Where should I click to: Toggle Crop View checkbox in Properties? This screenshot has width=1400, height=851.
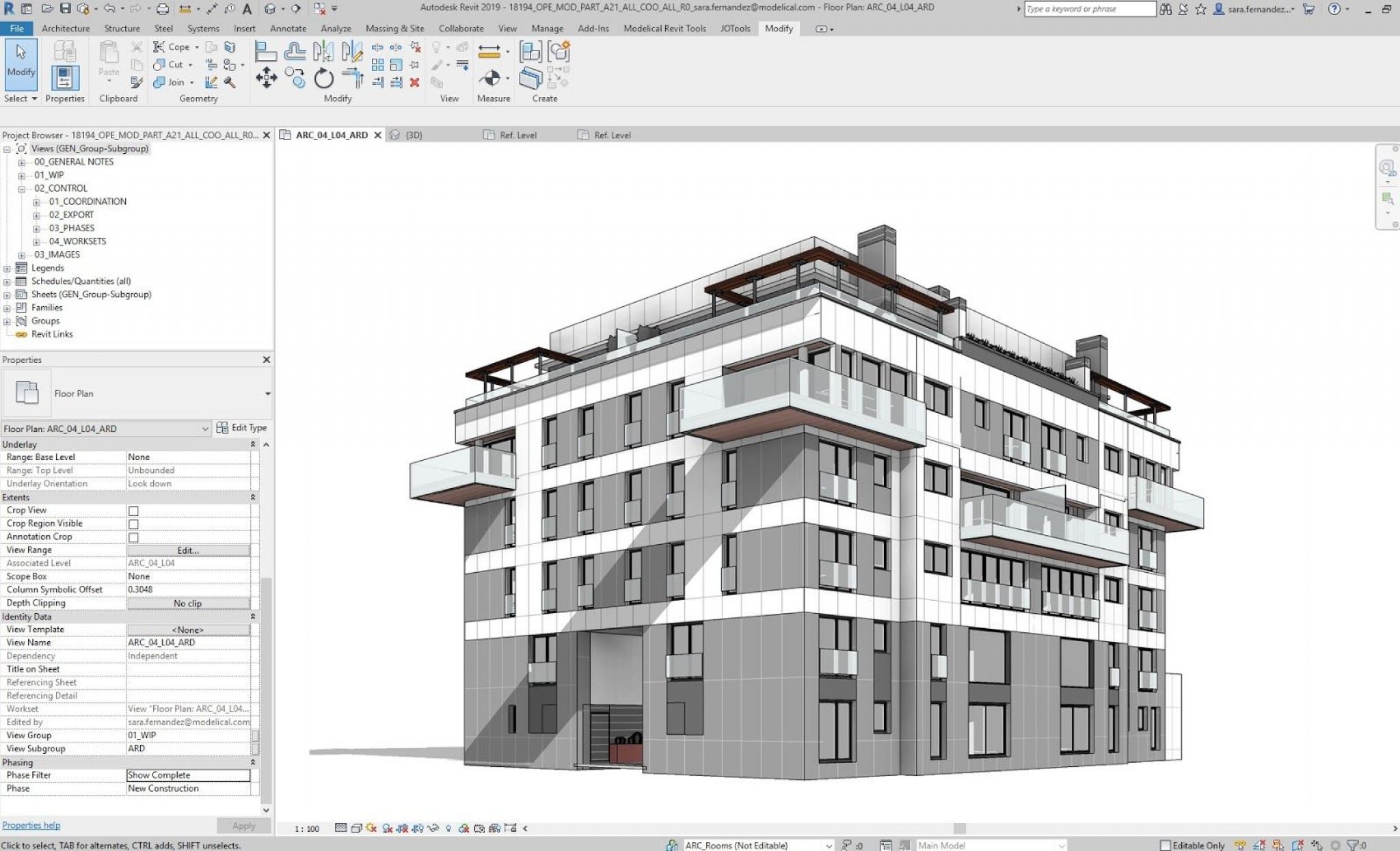pyautogui.click(x=133, y=511)
